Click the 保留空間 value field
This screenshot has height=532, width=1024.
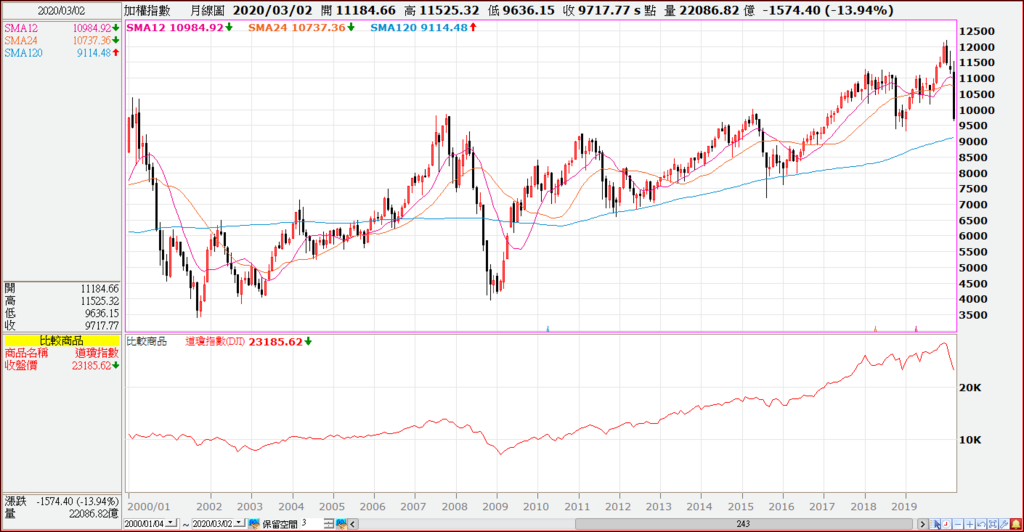(311, 523)
